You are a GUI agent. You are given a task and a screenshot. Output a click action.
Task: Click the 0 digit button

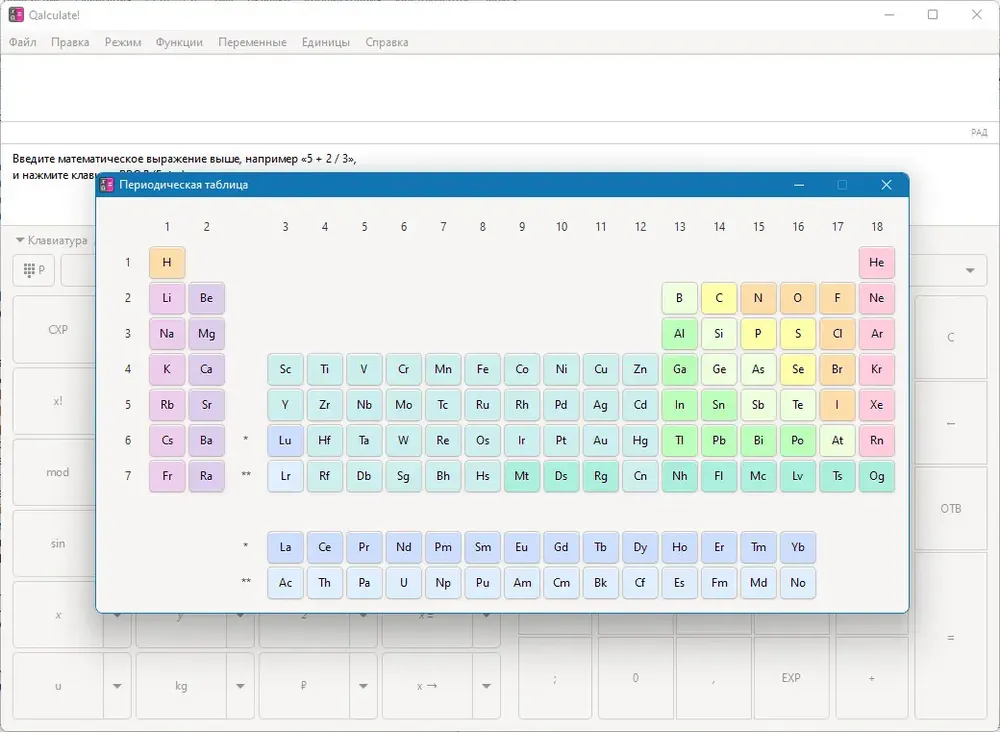coord(635,678)
